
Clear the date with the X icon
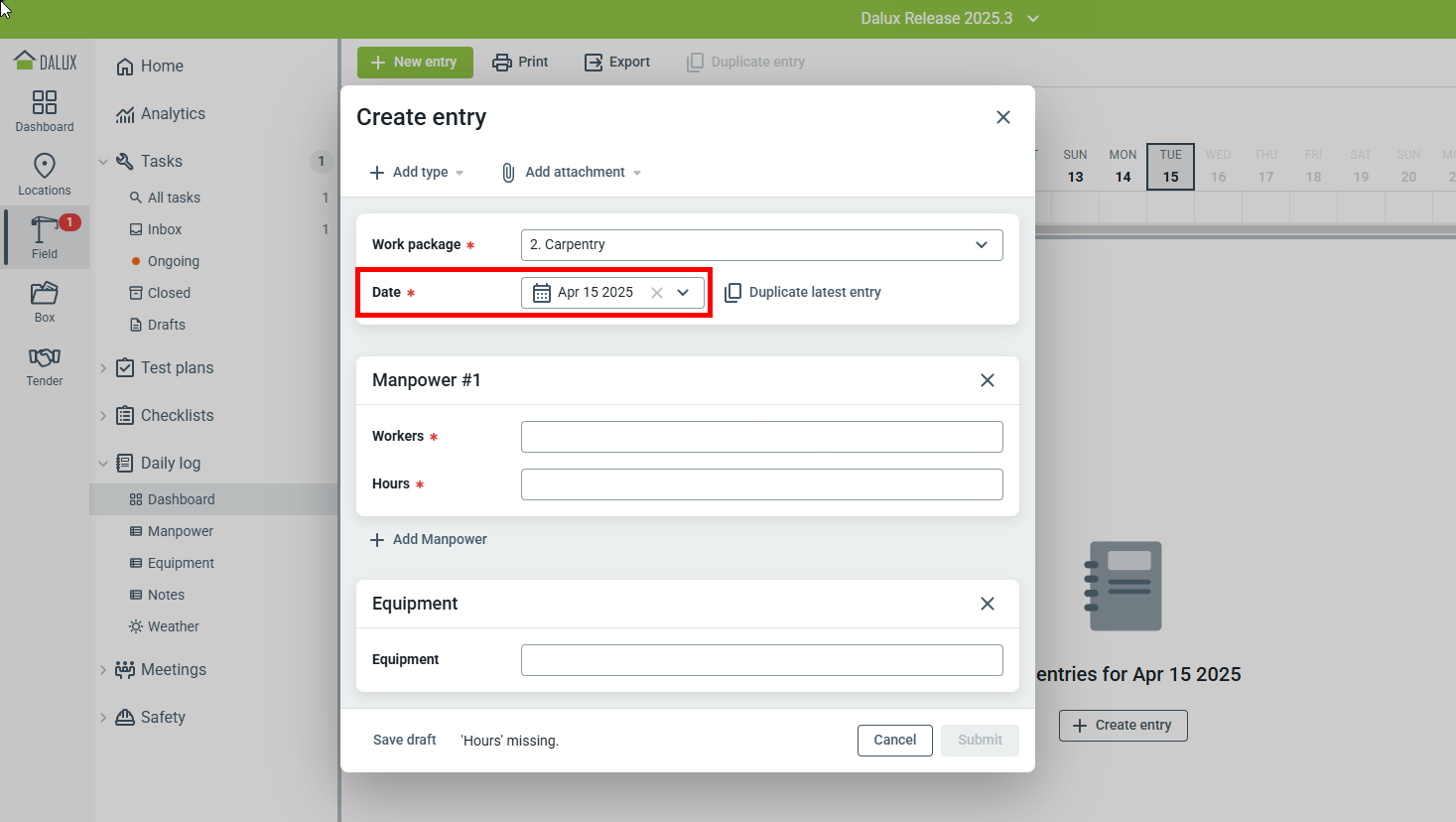click(x=657, y=293)
